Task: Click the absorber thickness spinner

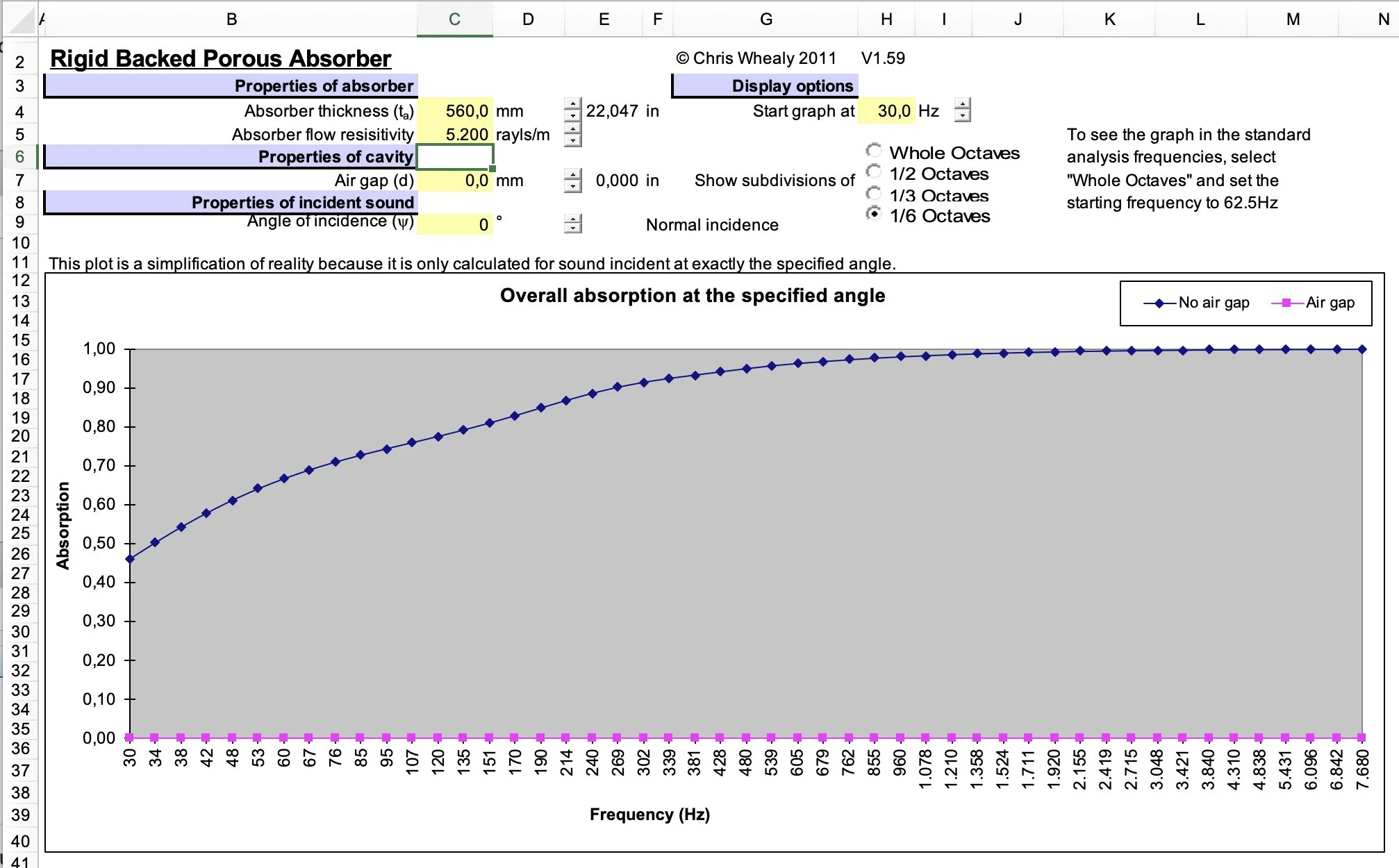Action: pyautogui.click(x=572, y=110)
